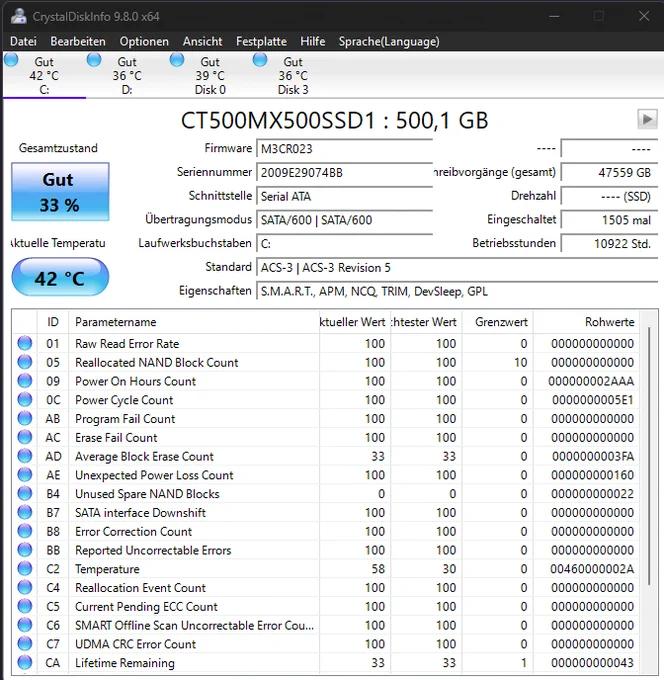The height and width of the screenshot is (680, 664).
Task: Click the Firmware field M3CR023
Action: coord(344,149)
